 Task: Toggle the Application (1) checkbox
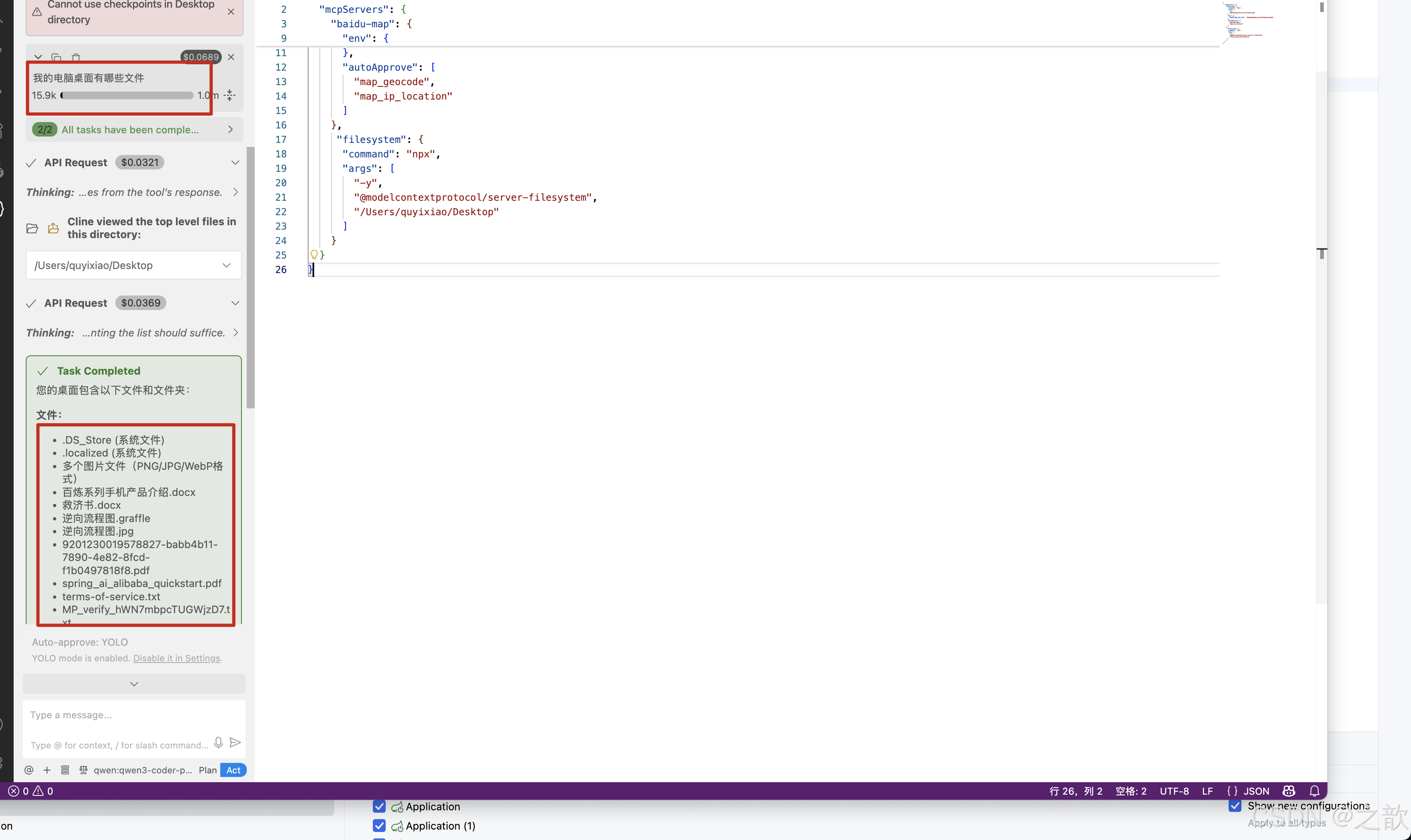click(x=379, y=825)
